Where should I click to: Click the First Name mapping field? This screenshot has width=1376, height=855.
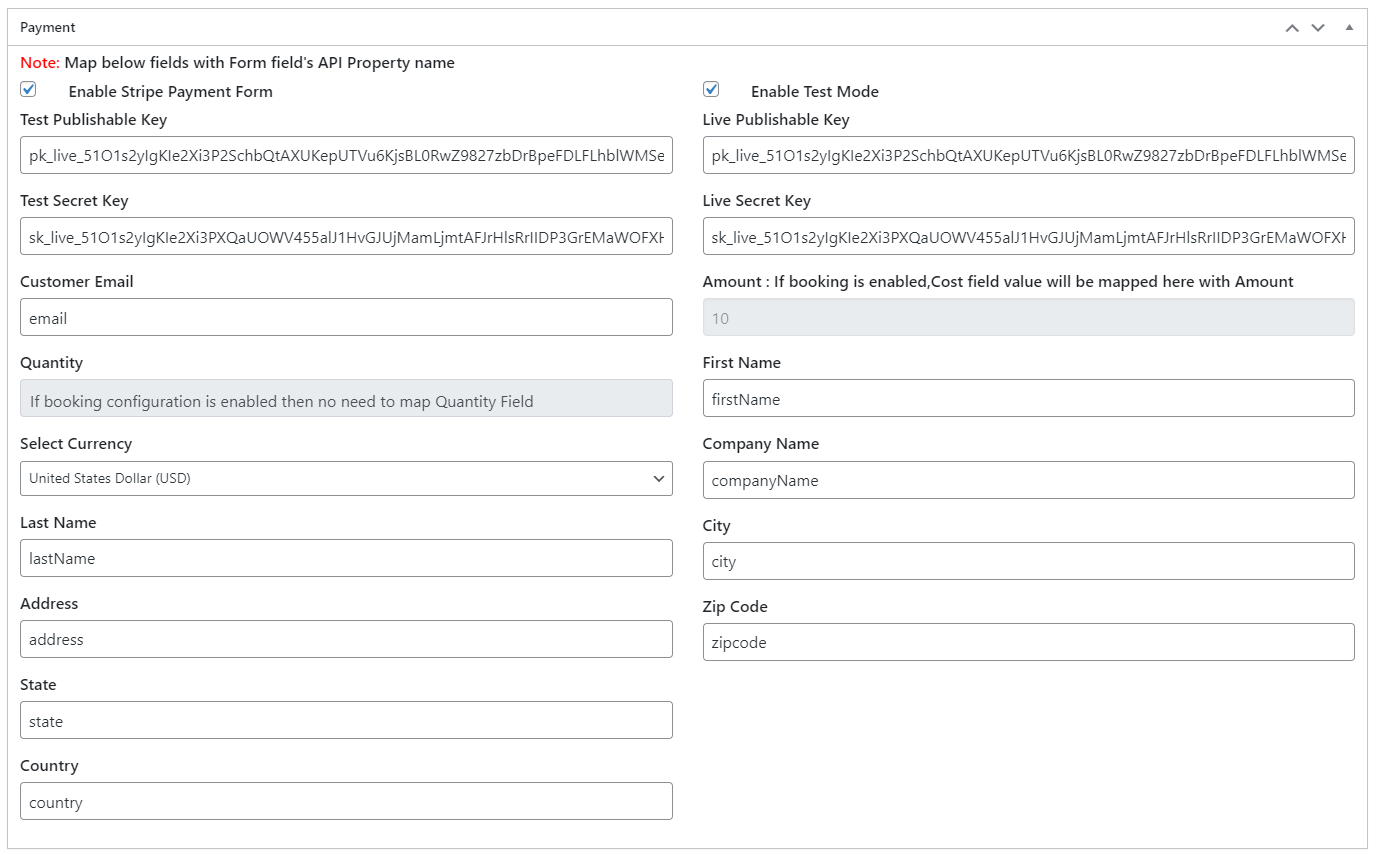[x=1028, y=399]
